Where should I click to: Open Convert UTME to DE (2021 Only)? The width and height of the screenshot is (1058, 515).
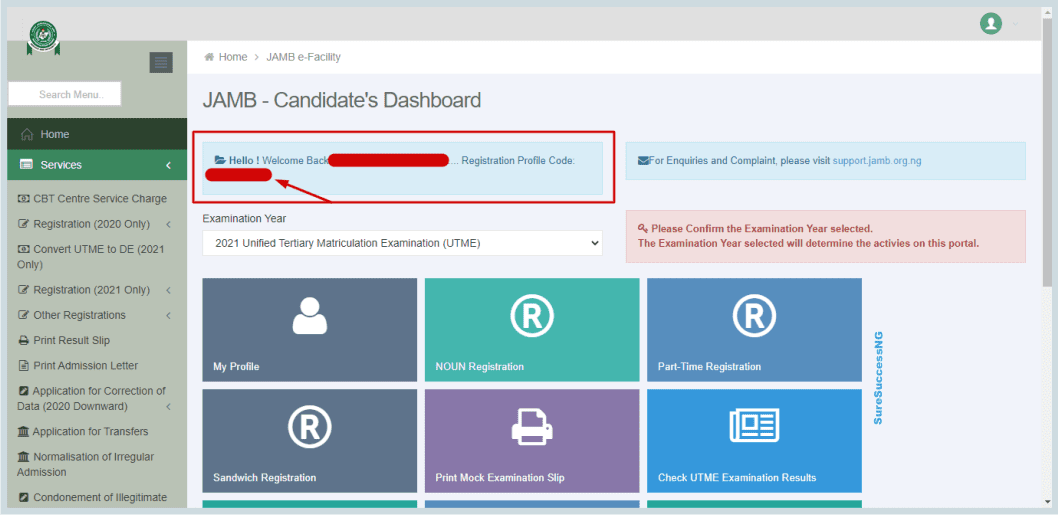91,256
